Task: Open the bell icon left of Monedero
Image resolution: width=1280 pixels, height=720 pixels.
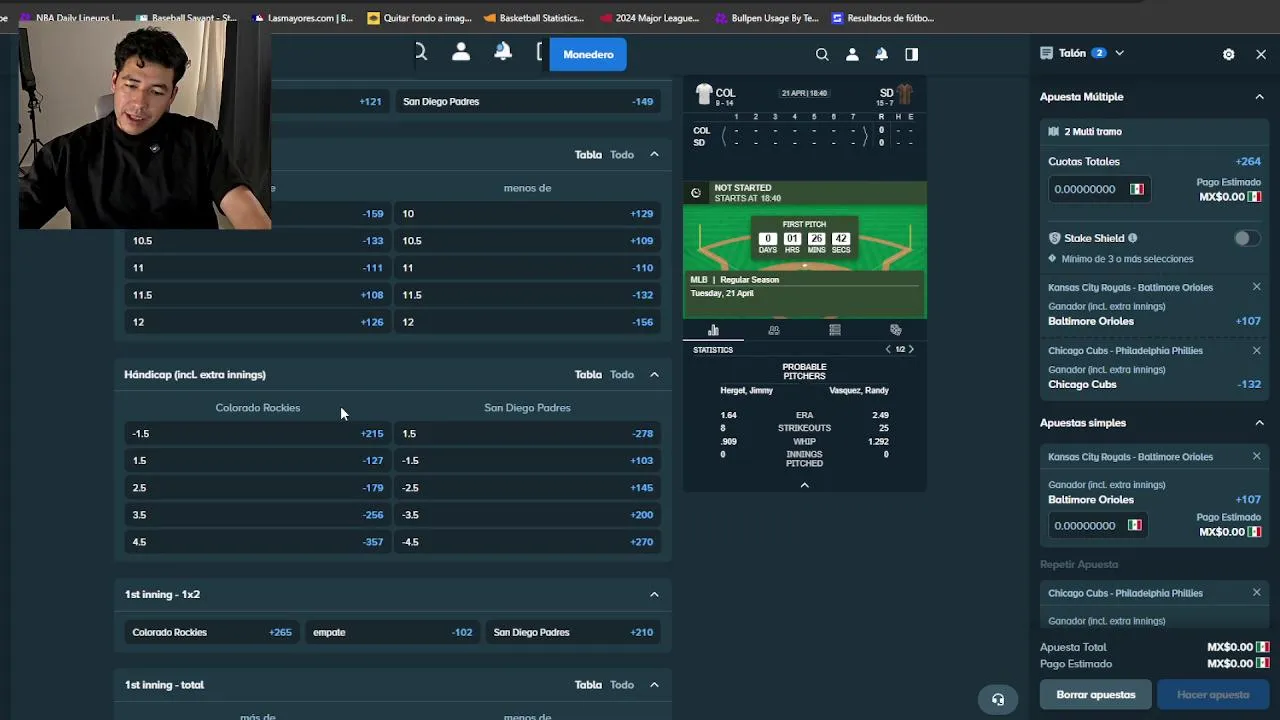Action: point(503,53)
